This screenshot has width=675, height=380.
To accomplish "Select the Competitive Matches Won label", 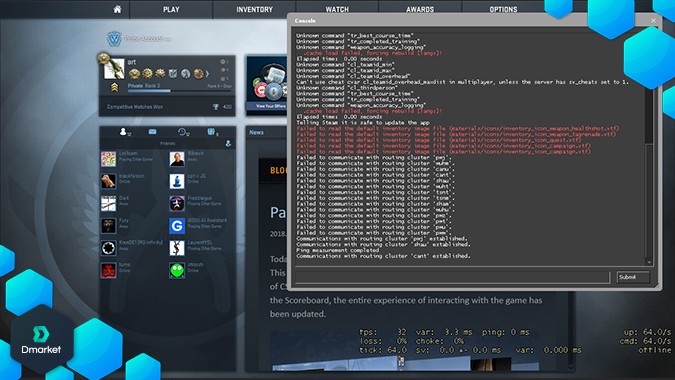I will pyautogui.click(x=135, y=107).
